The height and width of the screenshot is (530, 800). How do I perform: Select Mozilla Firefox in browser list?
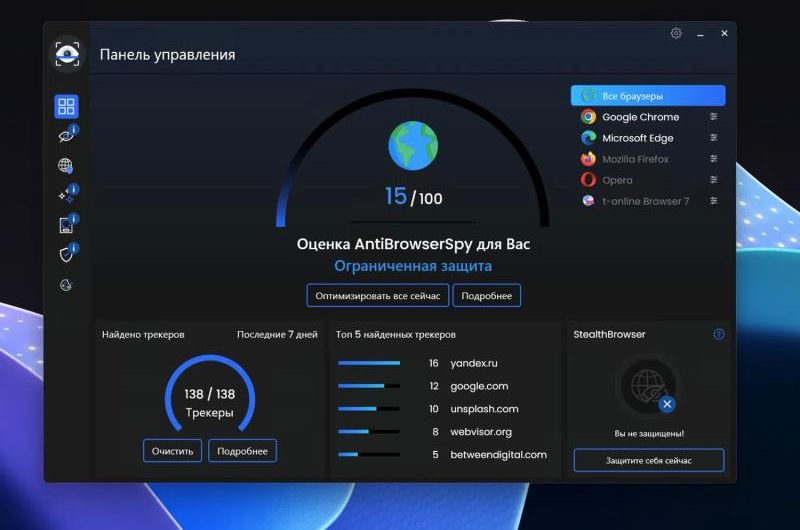(x=648, y=159)
